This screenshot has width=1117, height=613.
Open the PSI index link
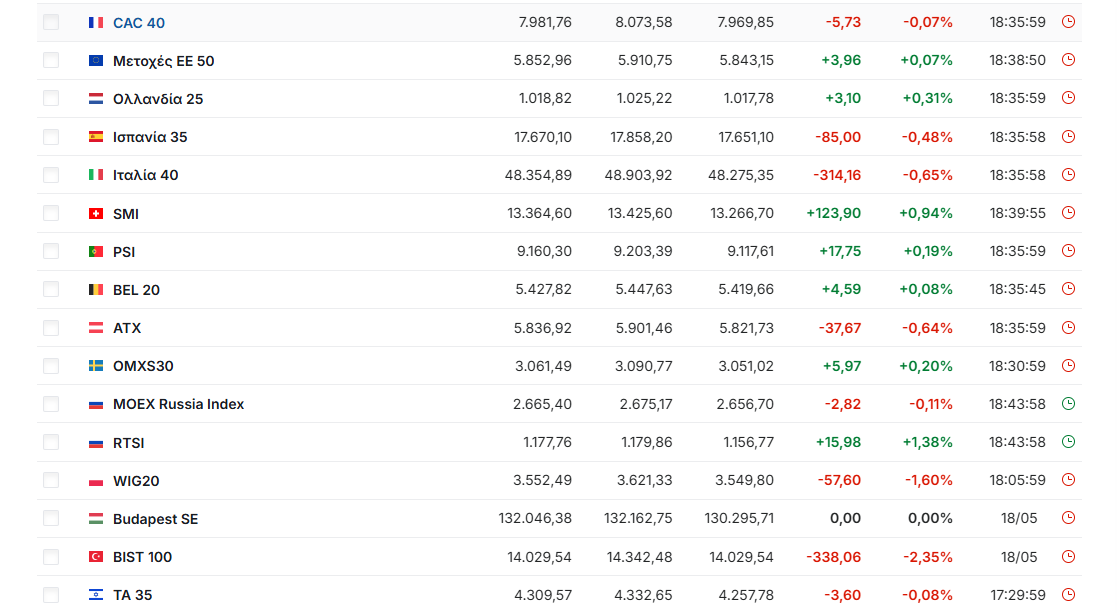(124, 252)
